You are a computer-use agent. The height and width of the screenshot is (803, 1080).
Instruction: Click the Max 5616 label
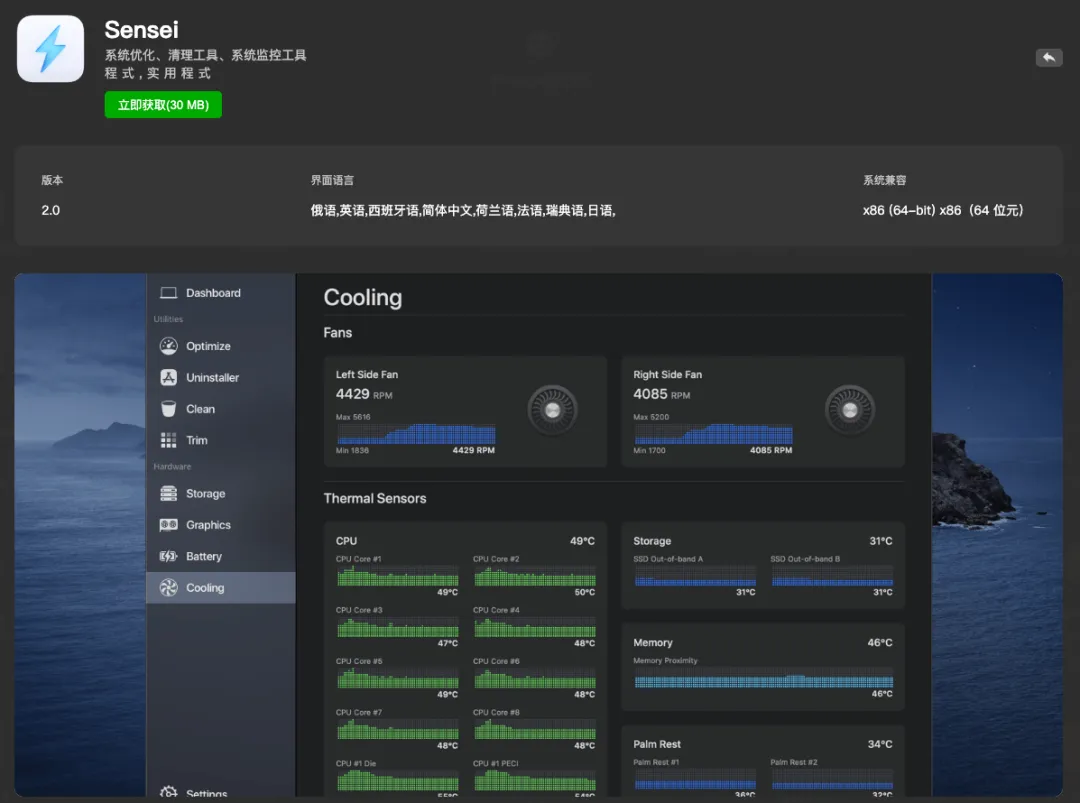[x=353, y=417]
